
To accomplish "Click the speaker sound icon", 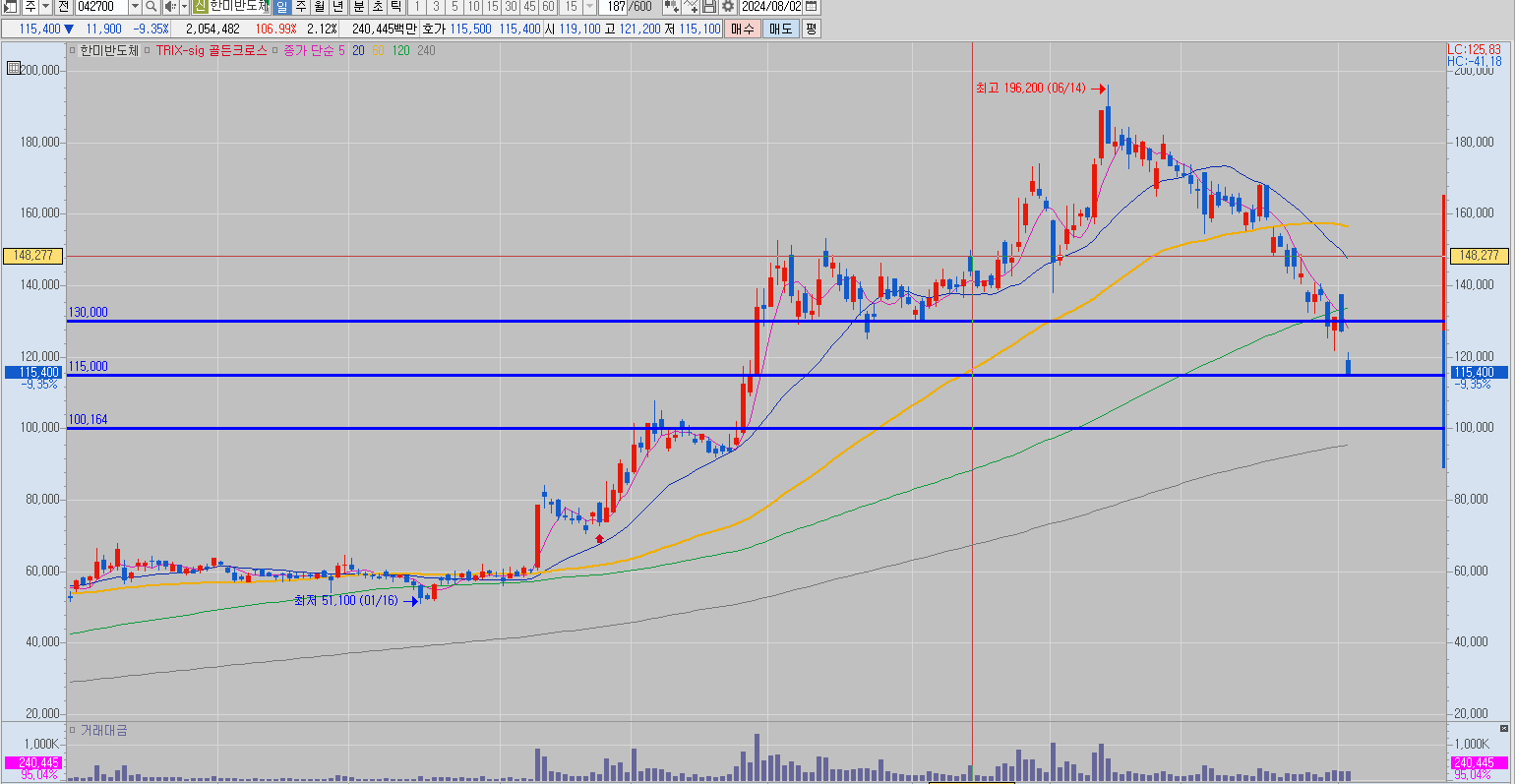I will 169,7.
